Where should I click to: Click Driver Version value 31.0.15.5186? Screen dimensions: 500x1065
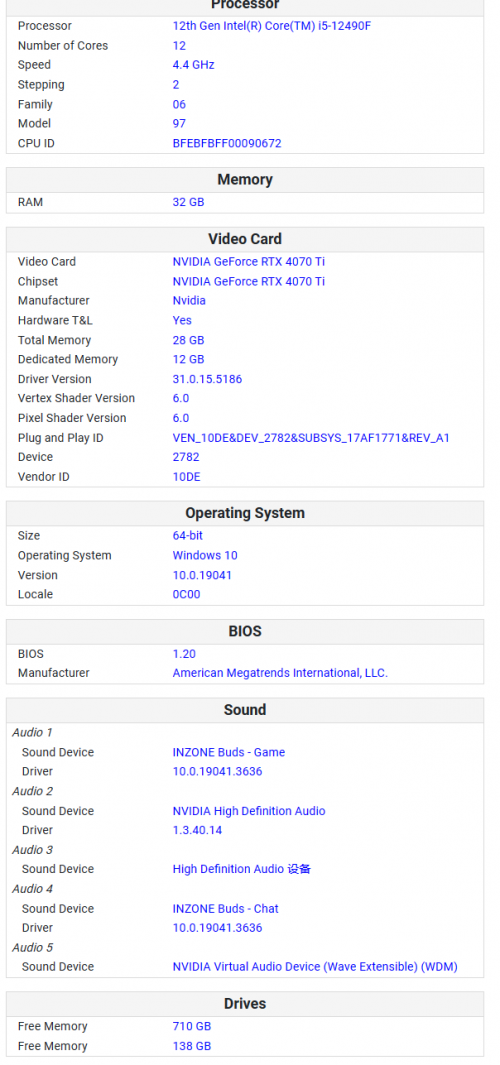(207, 379)
